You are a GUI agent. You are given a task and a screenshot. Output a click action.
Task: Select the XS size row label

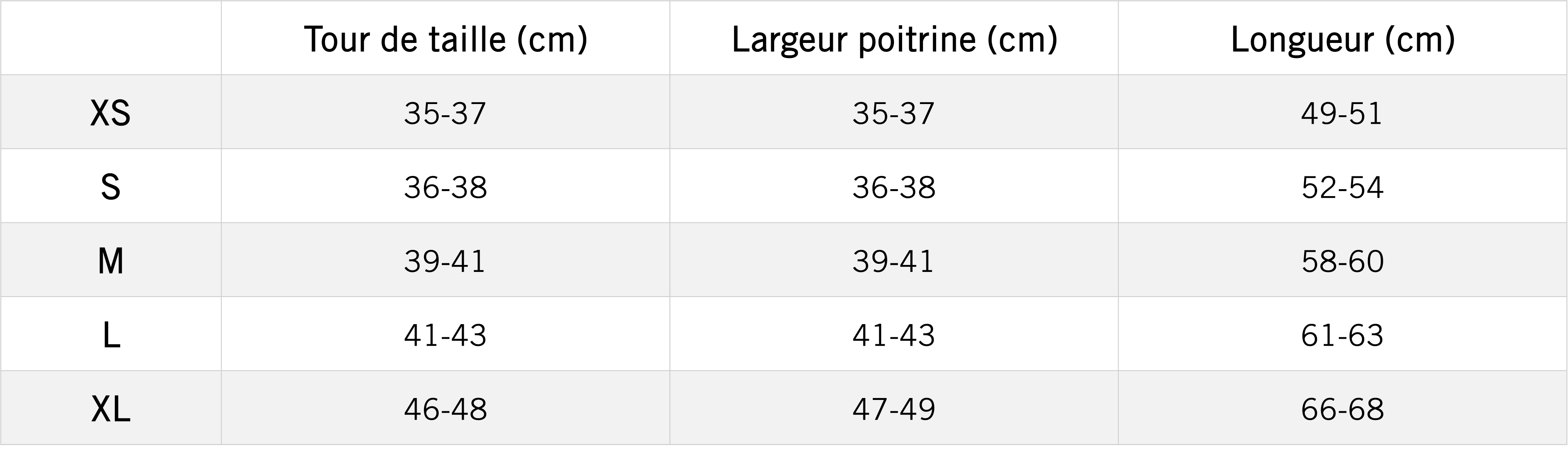(x=110, y=113)
